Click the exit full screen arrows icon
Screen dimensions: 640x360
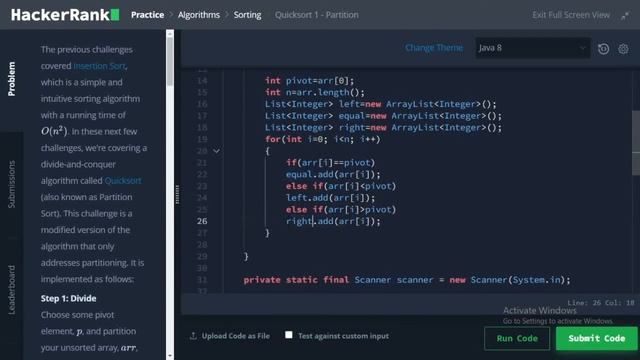pos(625,16)
